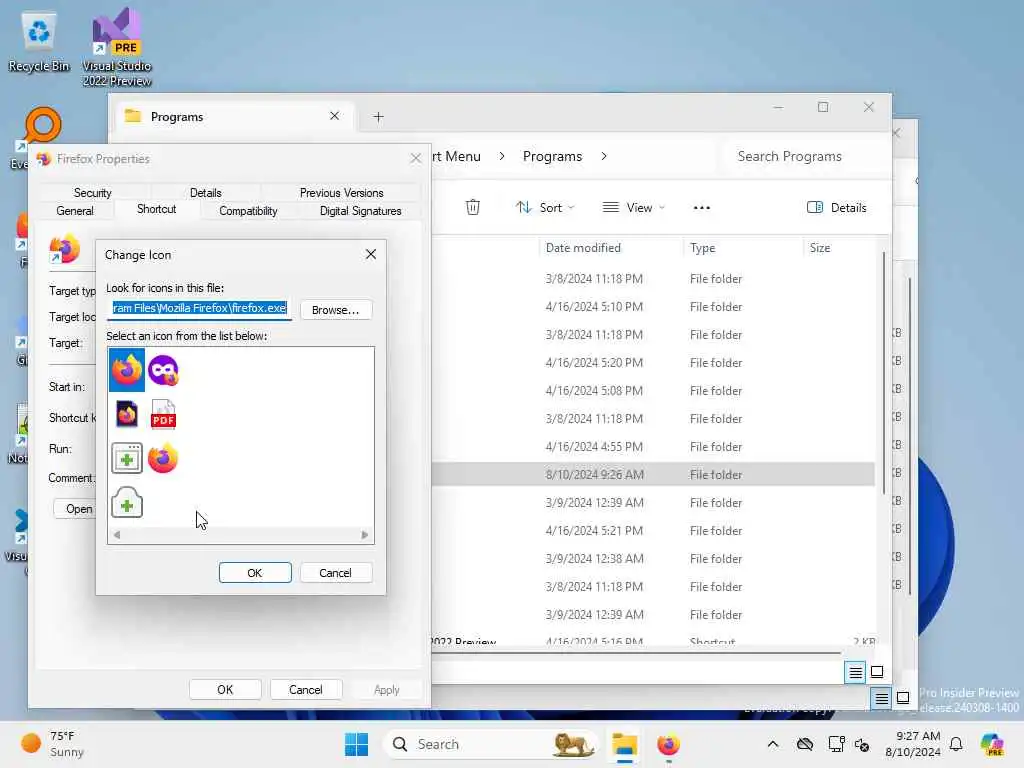Open the Digital Signatures tab
The image size is (1024, 768).
(x=360, y=211)
